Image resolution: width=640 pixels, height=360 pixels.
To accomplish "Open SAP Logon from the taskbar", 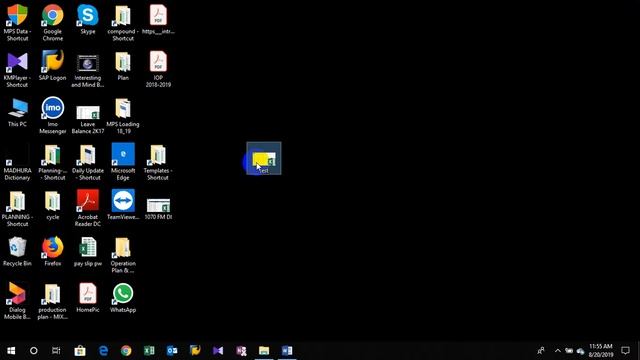I will (195, 351).
